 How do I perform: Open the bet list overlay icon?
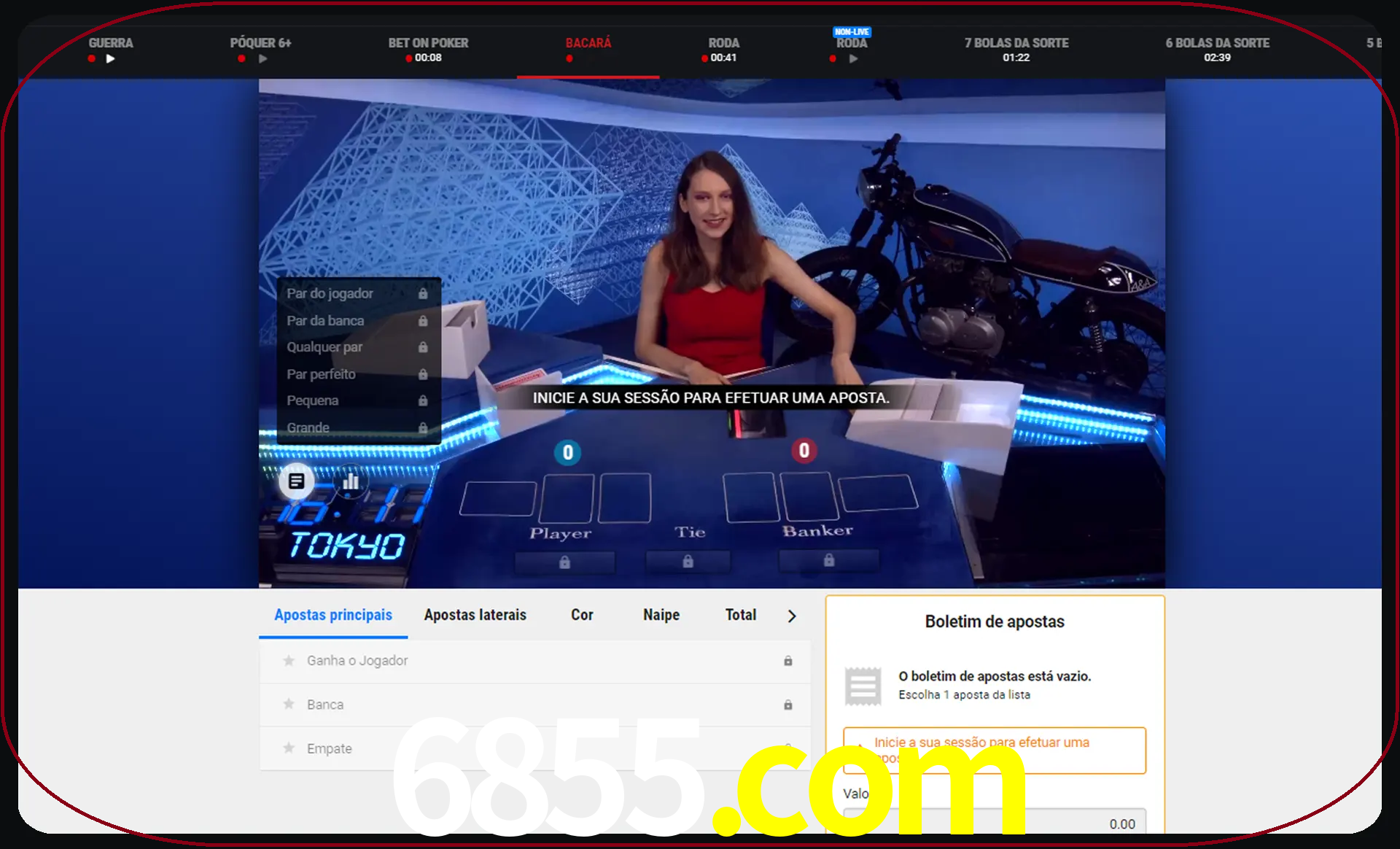(296, 481)
